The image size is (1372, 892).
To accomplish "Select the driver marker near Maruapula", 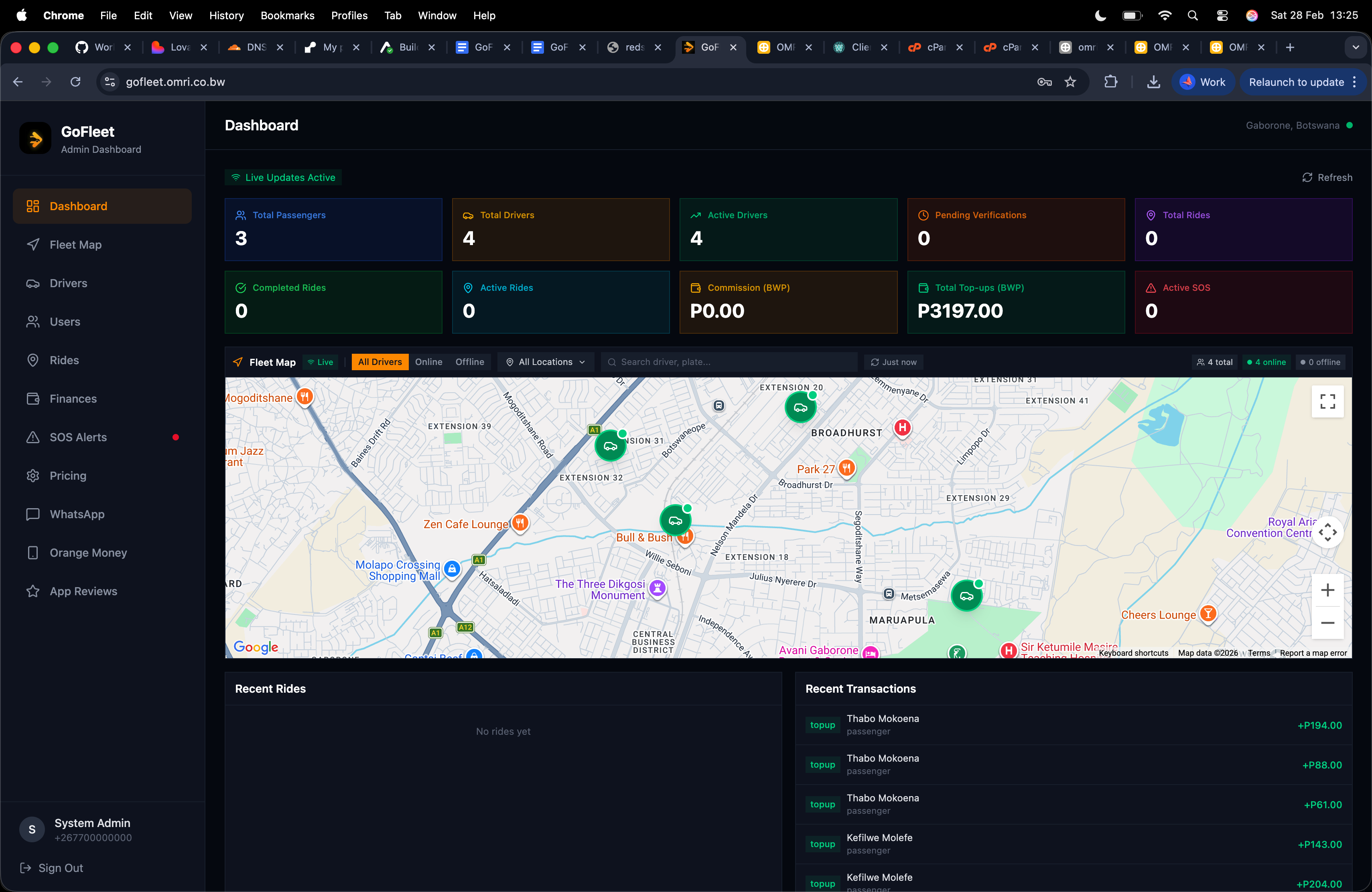I will [x=967, y=596].
